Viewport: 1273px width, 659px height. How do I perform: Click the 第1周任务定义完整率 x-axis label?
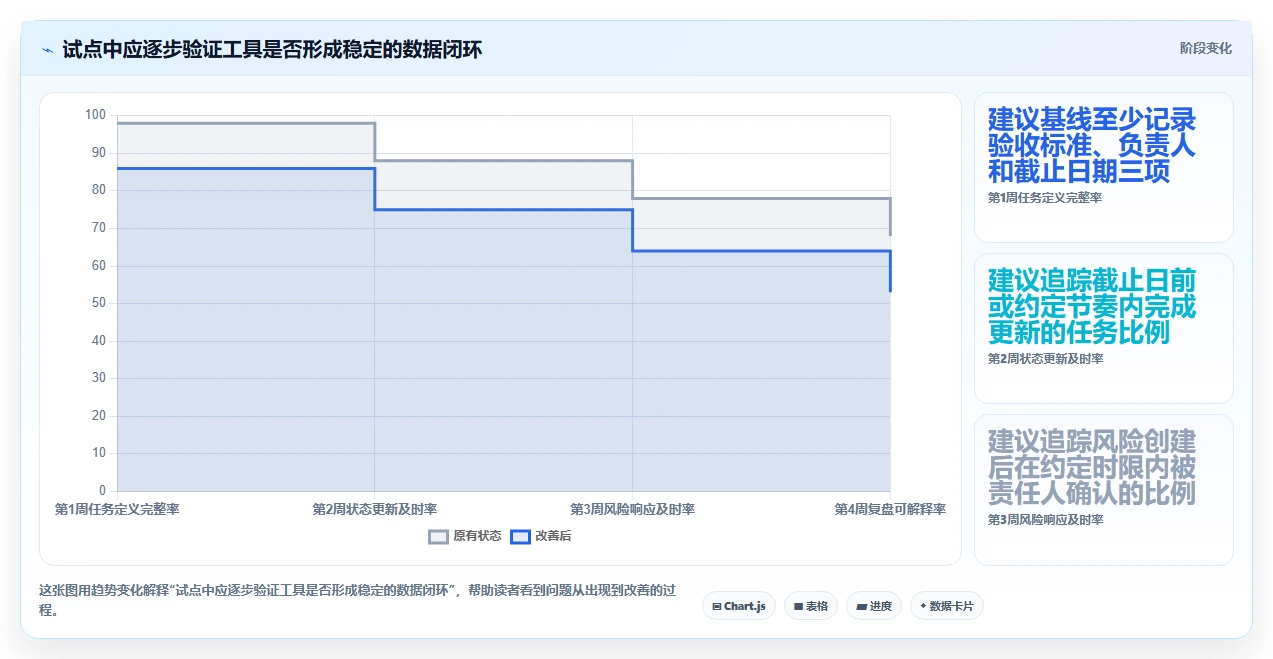[x=117, y=509]
